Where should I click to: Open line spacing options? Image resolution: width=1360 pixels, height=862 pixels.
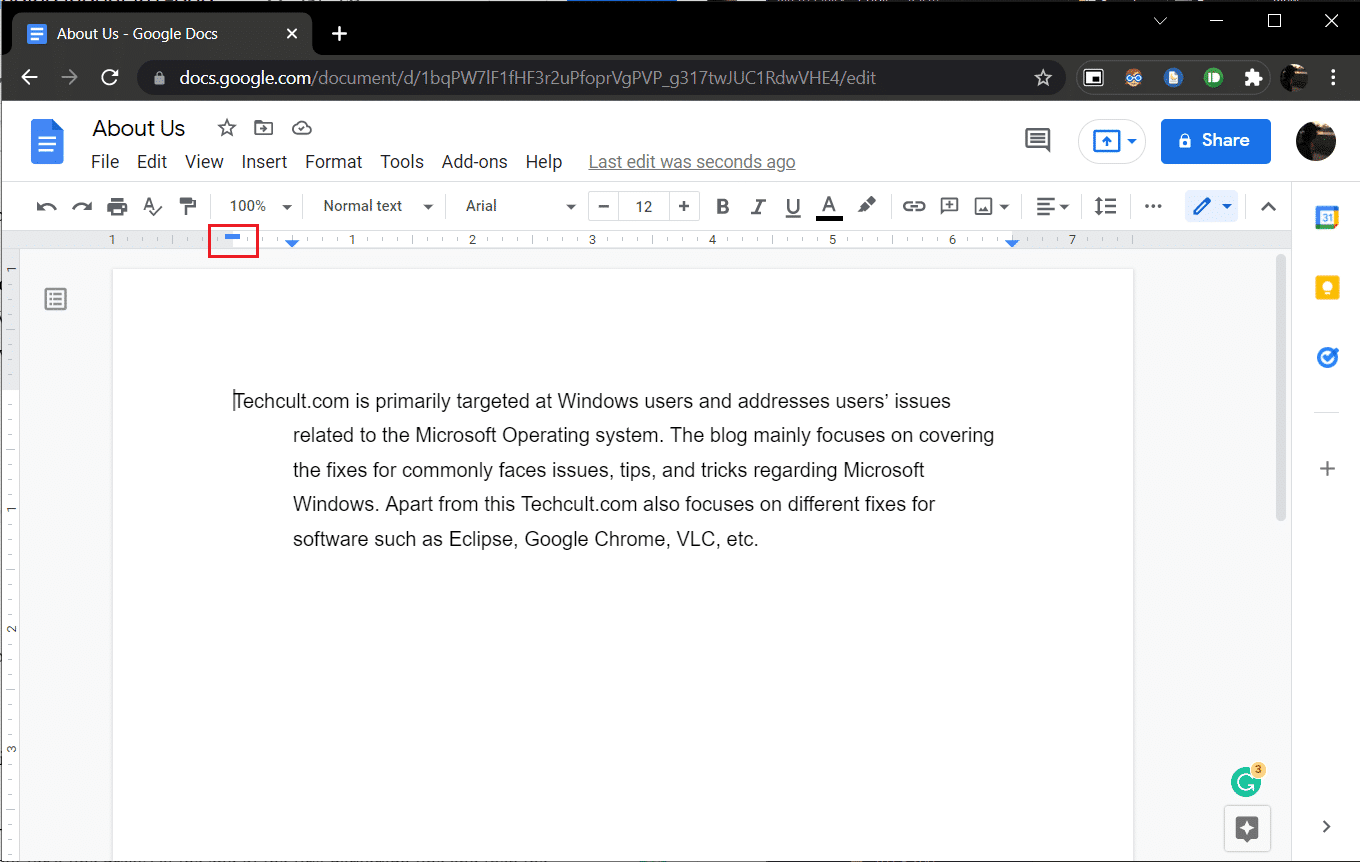tap(1105, 206)
